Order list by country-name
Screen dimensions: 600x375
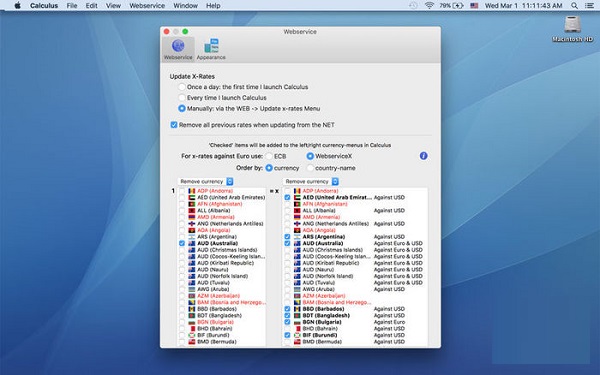310,168
